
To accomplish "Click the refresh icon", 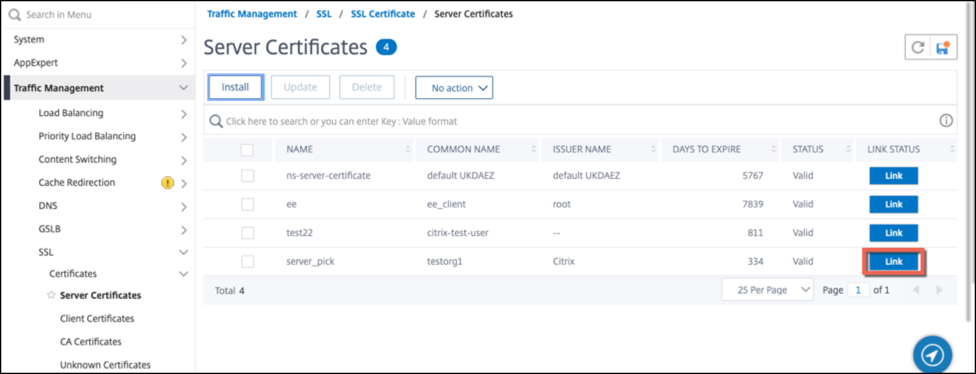I will point(917,47).
